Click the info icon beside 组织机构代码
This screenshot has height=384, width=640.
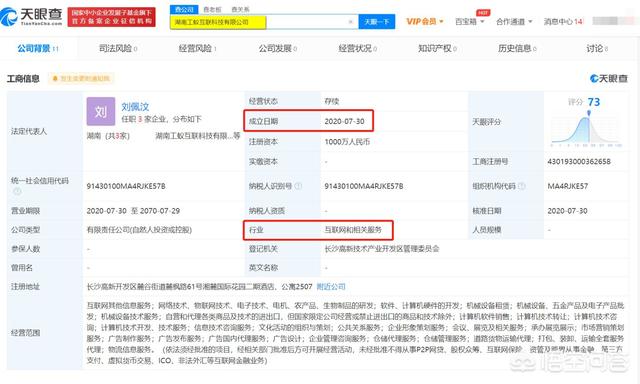522,186
